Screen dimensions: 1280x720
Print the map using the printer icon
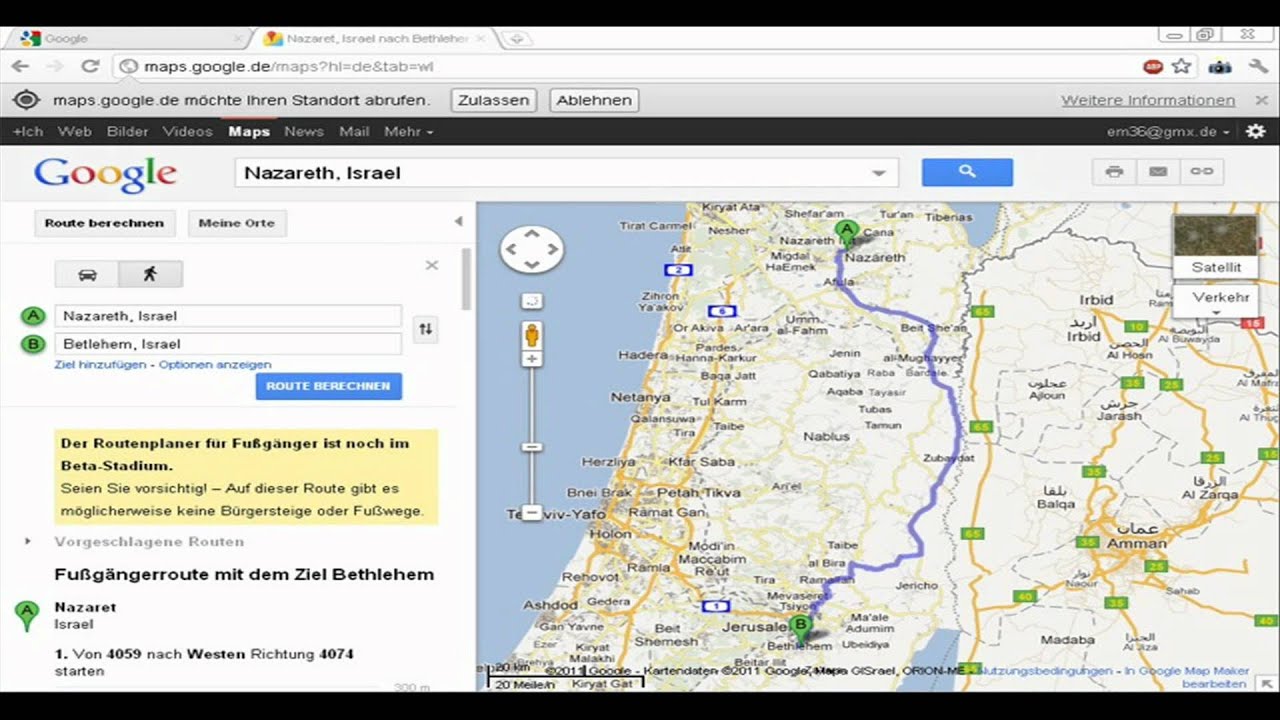click(1114, 172)
